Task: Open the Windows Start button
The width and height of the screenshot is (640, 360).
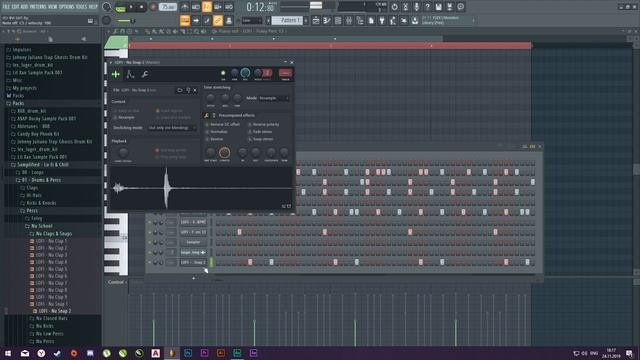Action: coord(8,353)
